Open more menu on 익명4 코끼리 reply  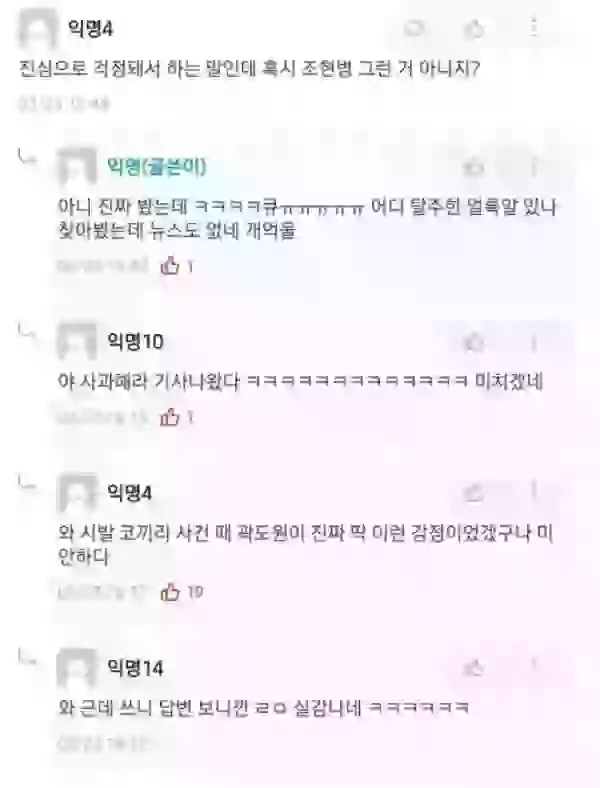click(x=534, y=492)
